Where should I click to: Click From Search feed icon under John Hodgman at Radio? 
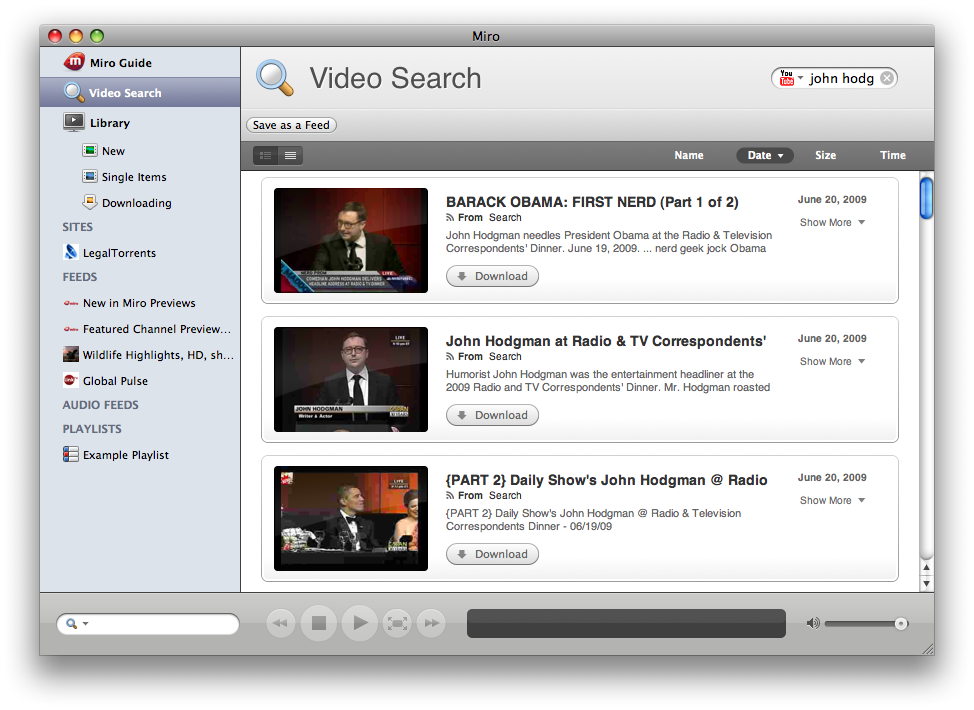(x=450, y=357)
